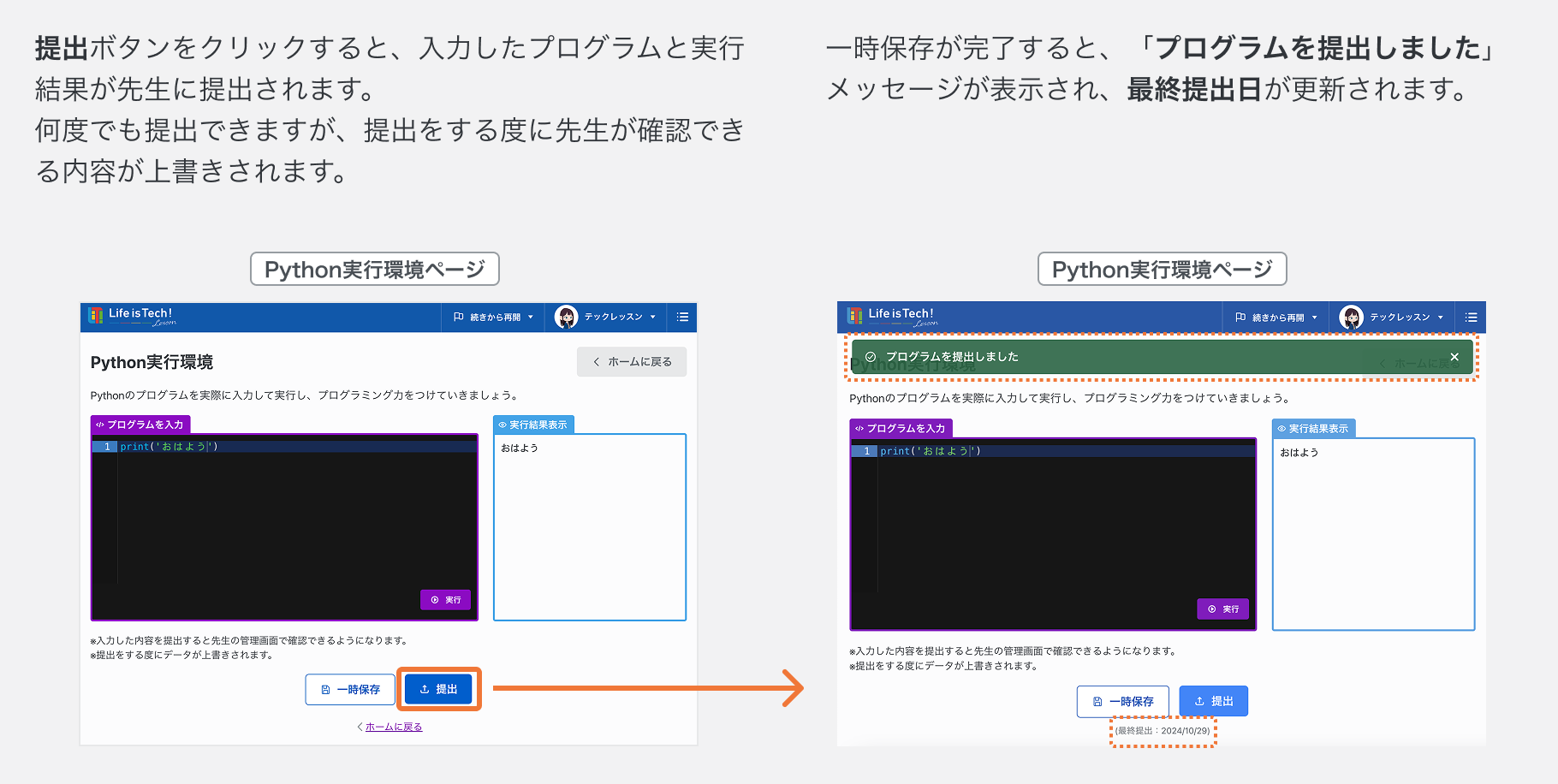This screenshot has height=784, width=1558.
Task: Click 一時保存 button in right screenshot
Action: [1122, 702]
